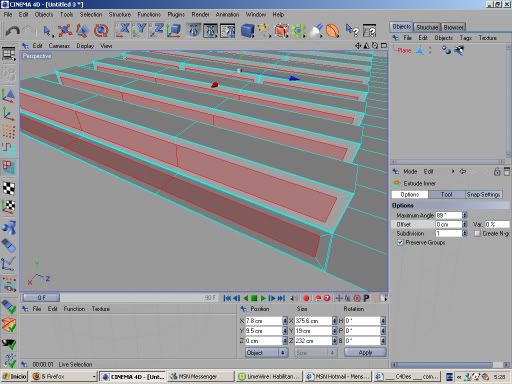Click the Maximum Angle stepper arrows
Image resolution: width=512 pixels, height=384 pixels.
465,215
